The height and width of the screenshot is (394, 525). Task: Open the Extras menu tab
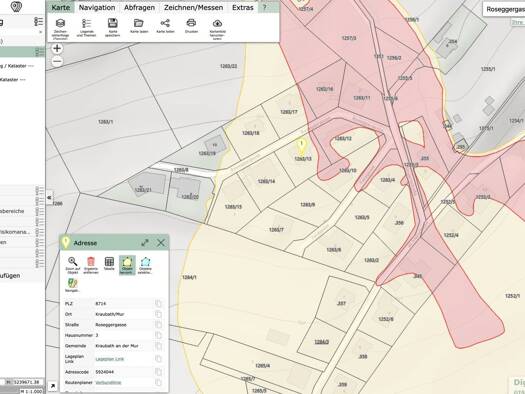[243, 7]
